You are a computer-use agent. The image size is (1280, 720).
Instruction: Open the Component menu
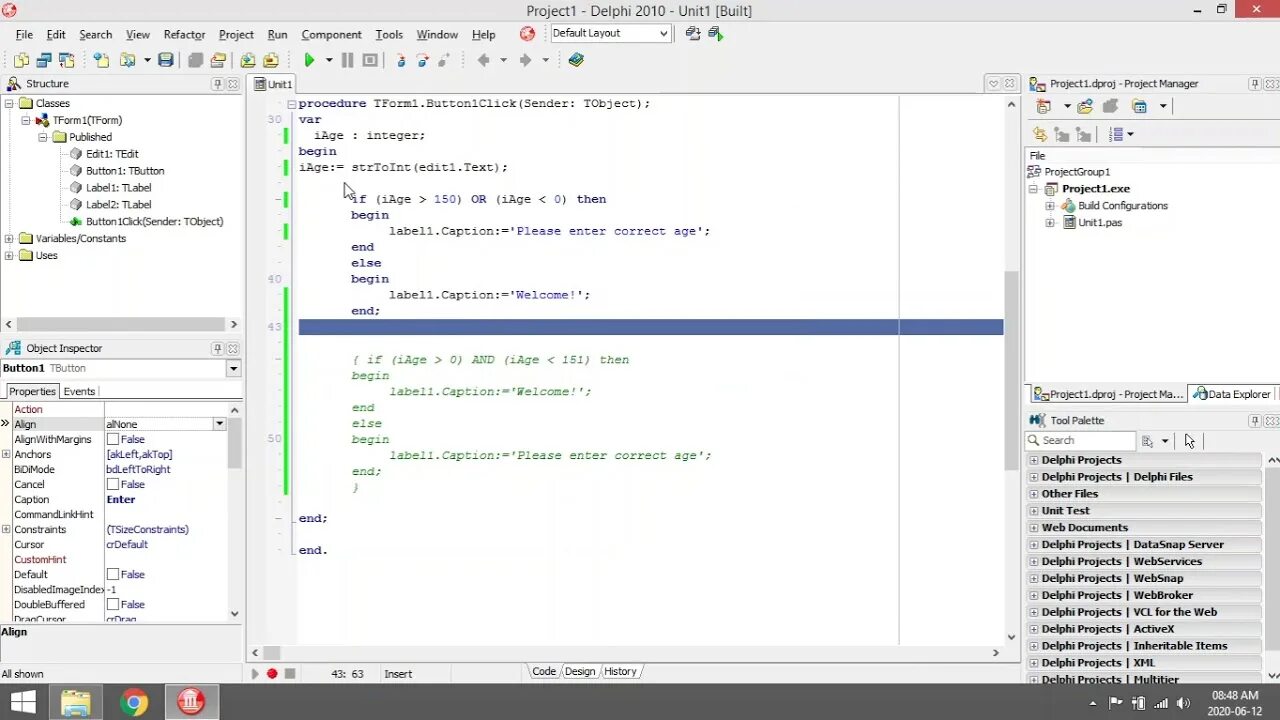coord(331,34)
